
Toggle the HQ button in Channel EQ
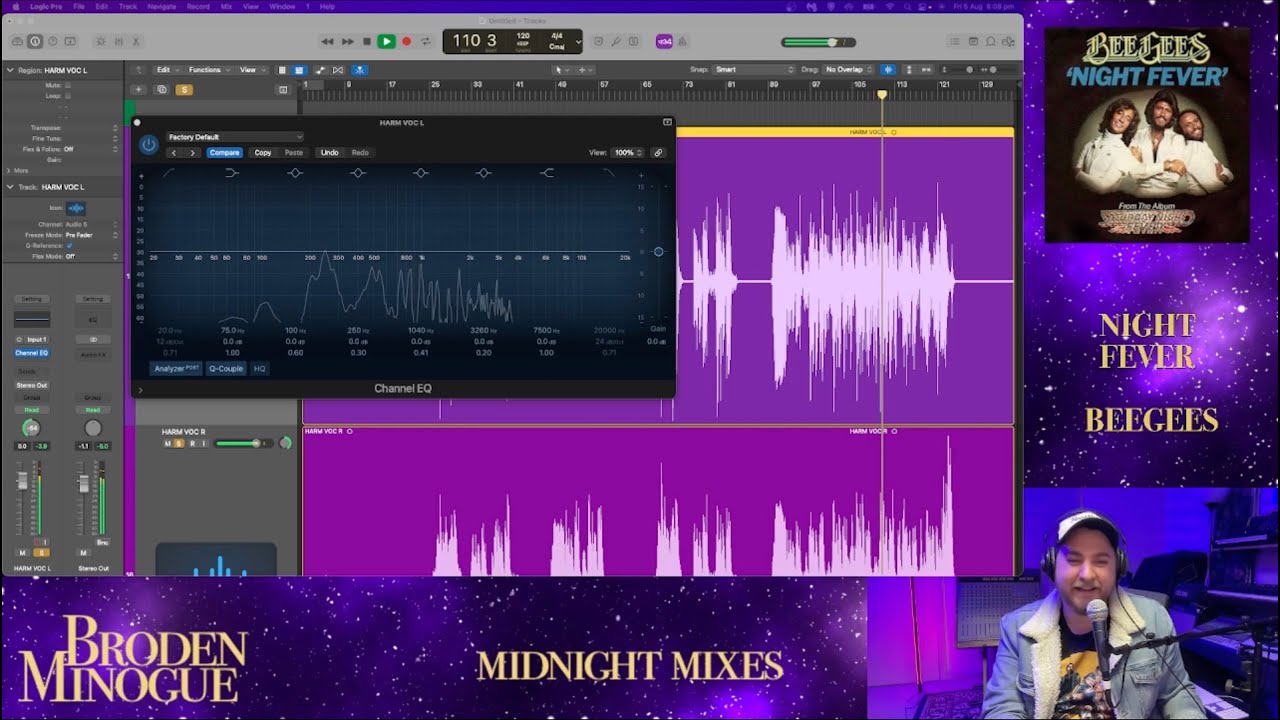259,369
